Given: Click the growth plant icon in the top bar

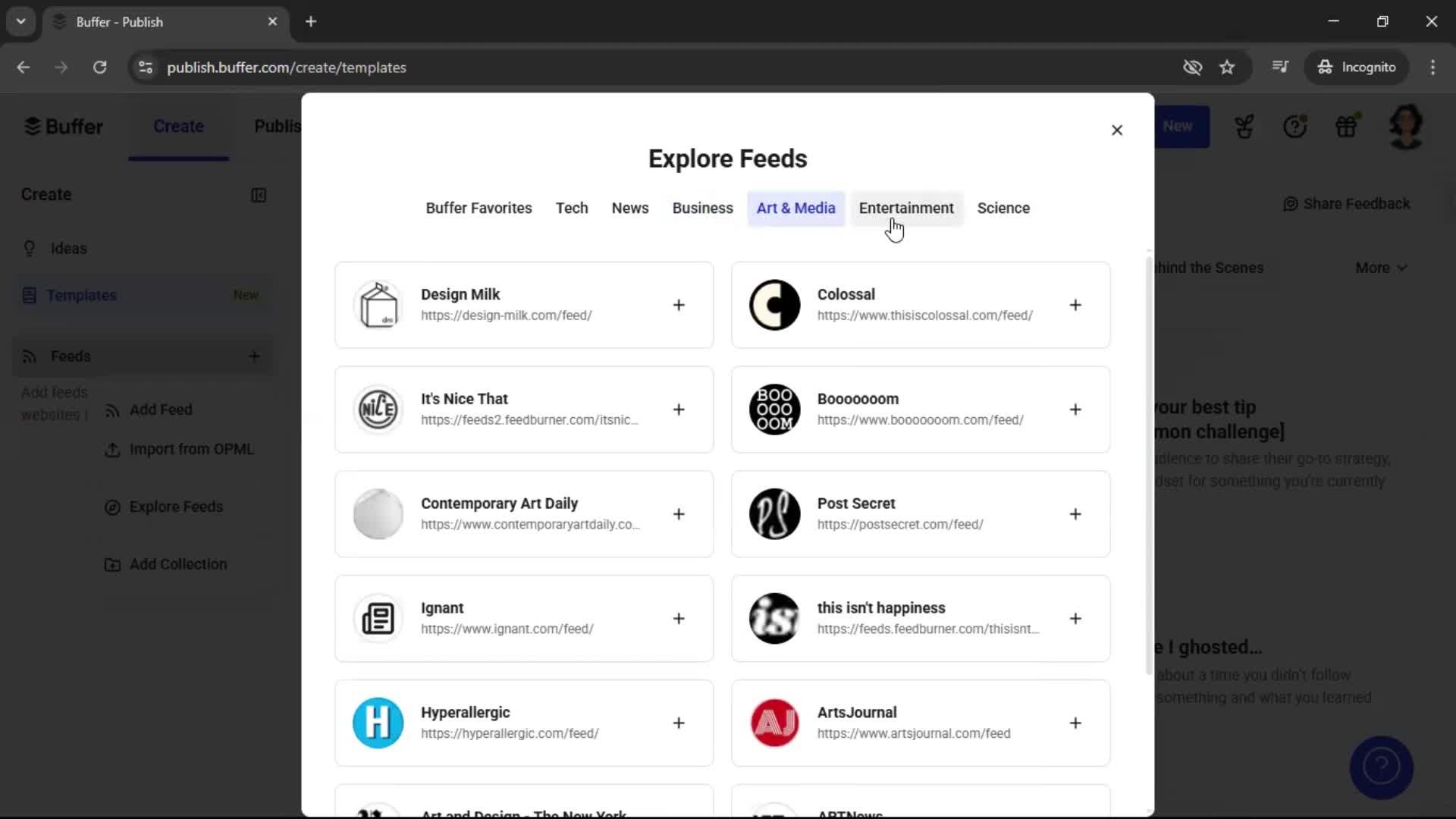Looking at the screenshot, I should [x=1244, y=126].
